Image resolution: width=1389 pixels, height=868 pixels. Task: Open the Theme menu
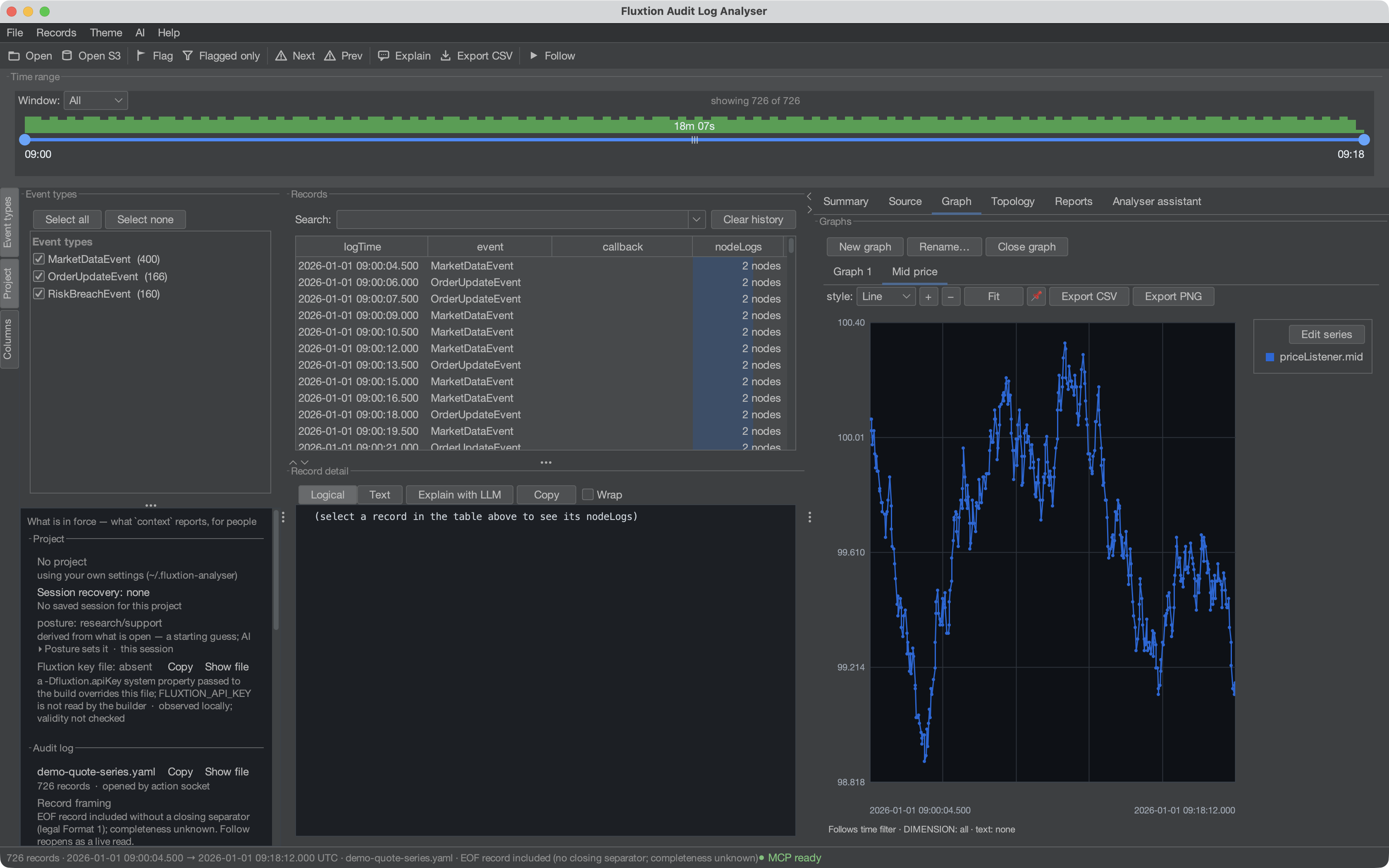tap(105, 33)
